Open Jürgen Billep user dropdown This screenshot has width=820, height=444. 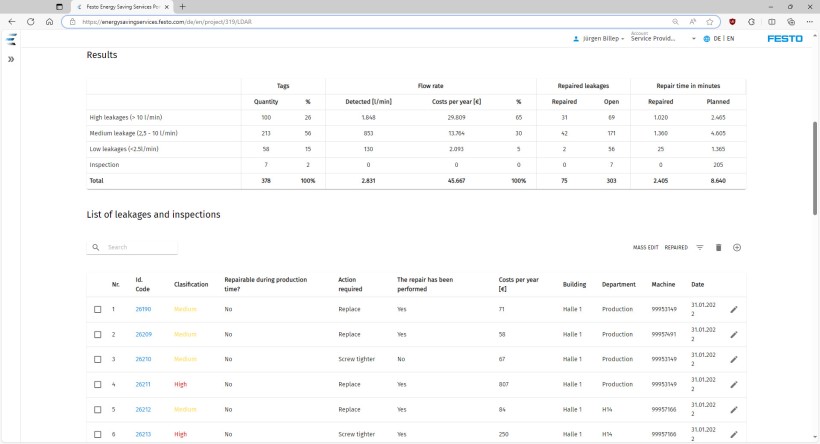pyautogui.click(x=599, y=39)
